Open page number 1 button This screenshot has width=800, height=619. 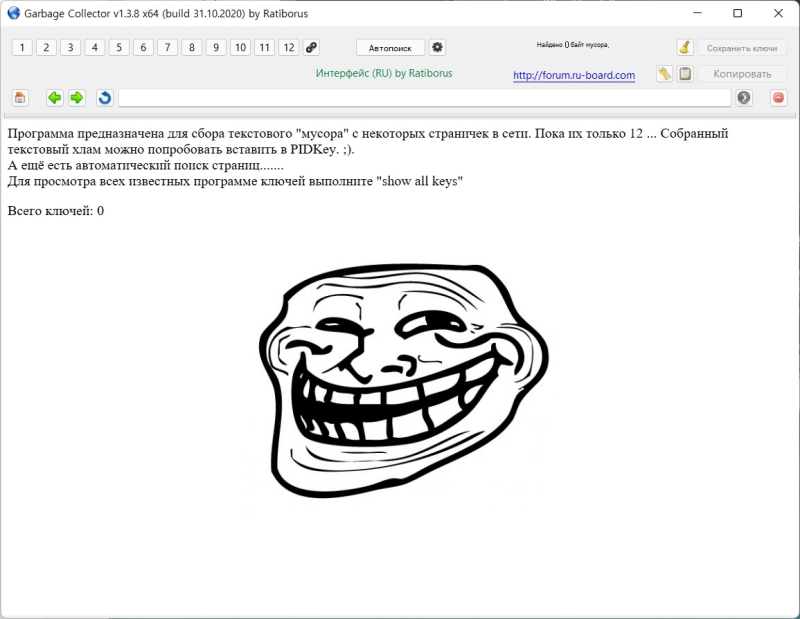[x=22, y=47]
